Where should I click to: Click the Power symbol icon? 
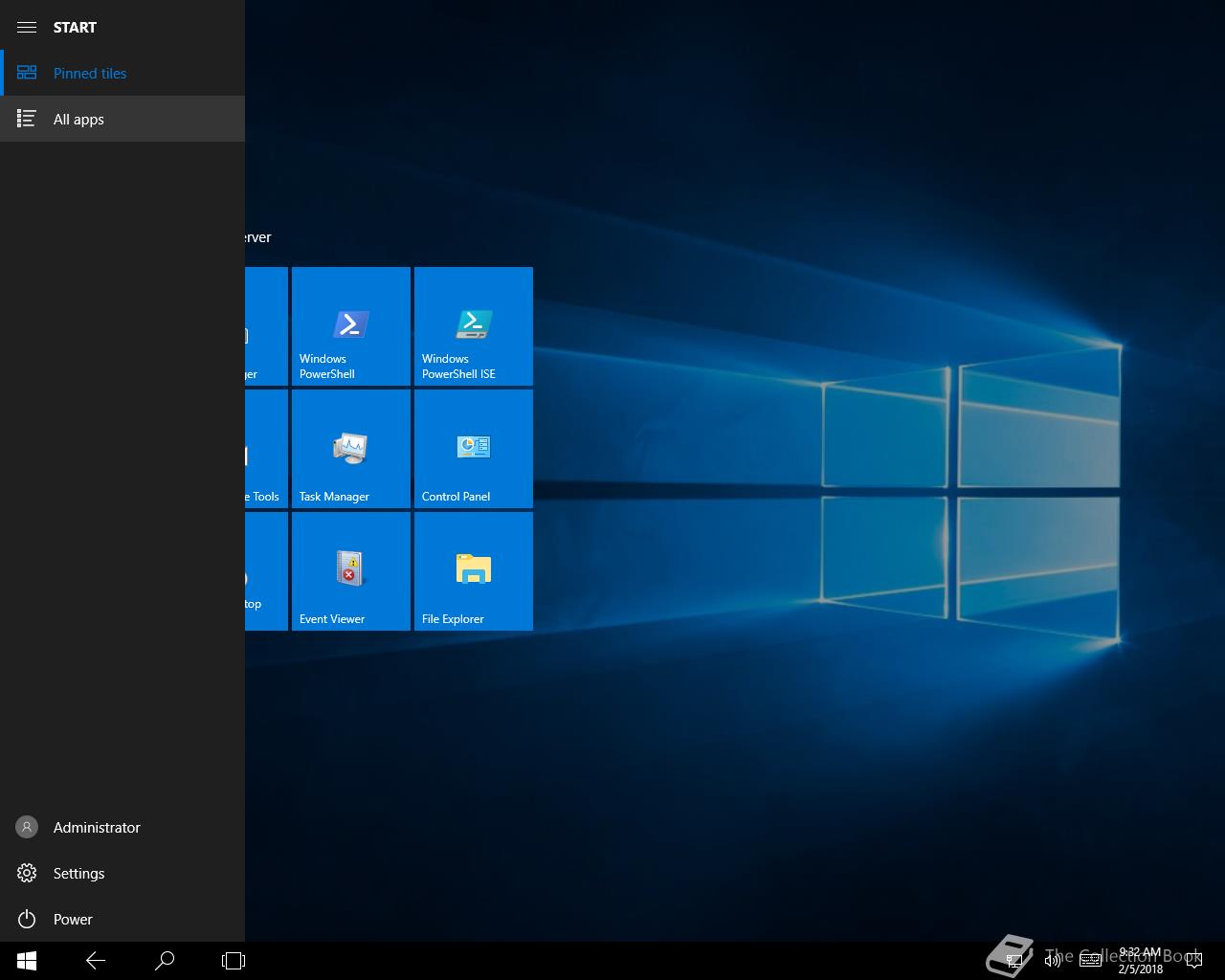click(27, 919)
